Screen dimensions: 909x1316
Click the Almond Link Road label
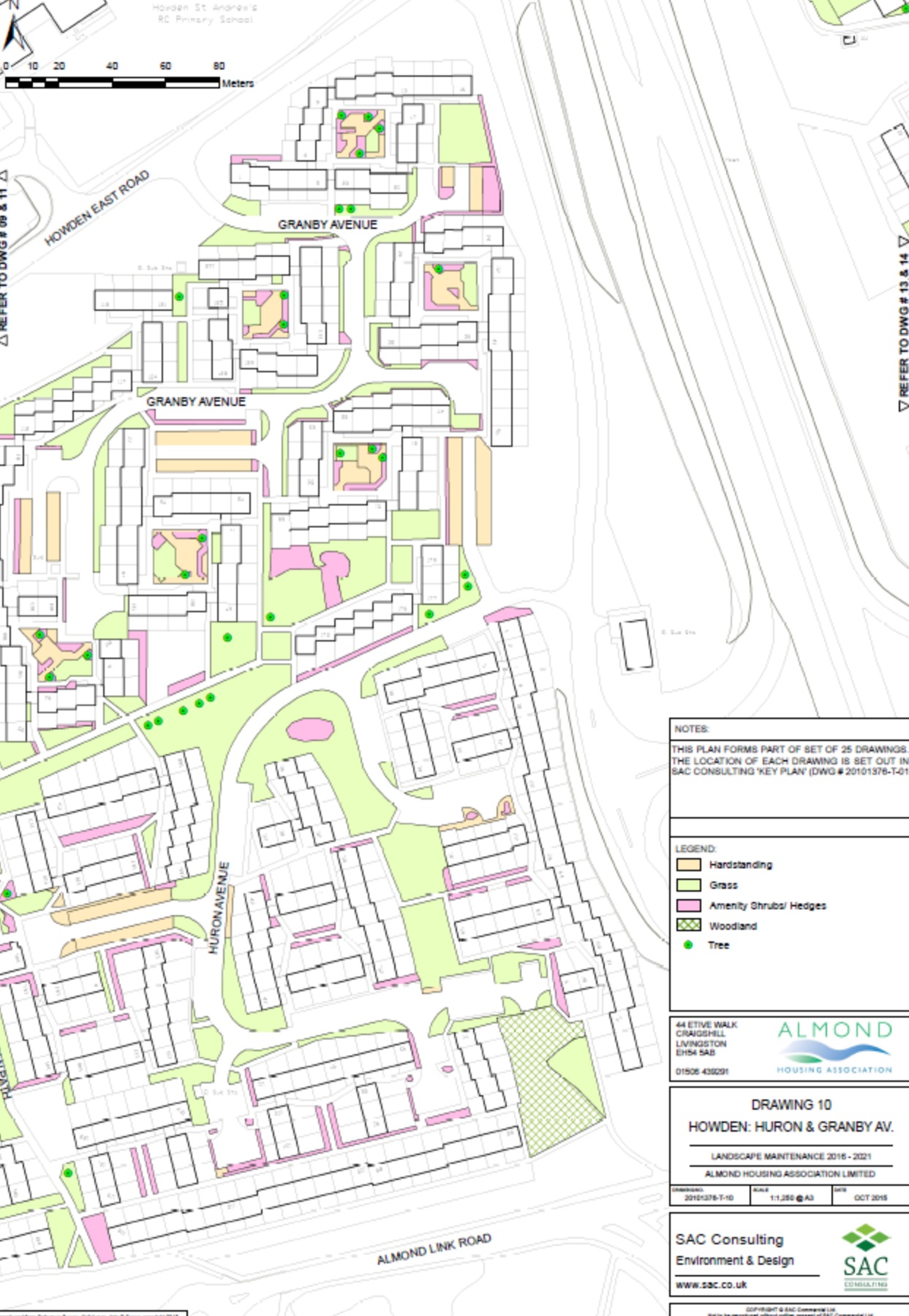(434, 1249)
